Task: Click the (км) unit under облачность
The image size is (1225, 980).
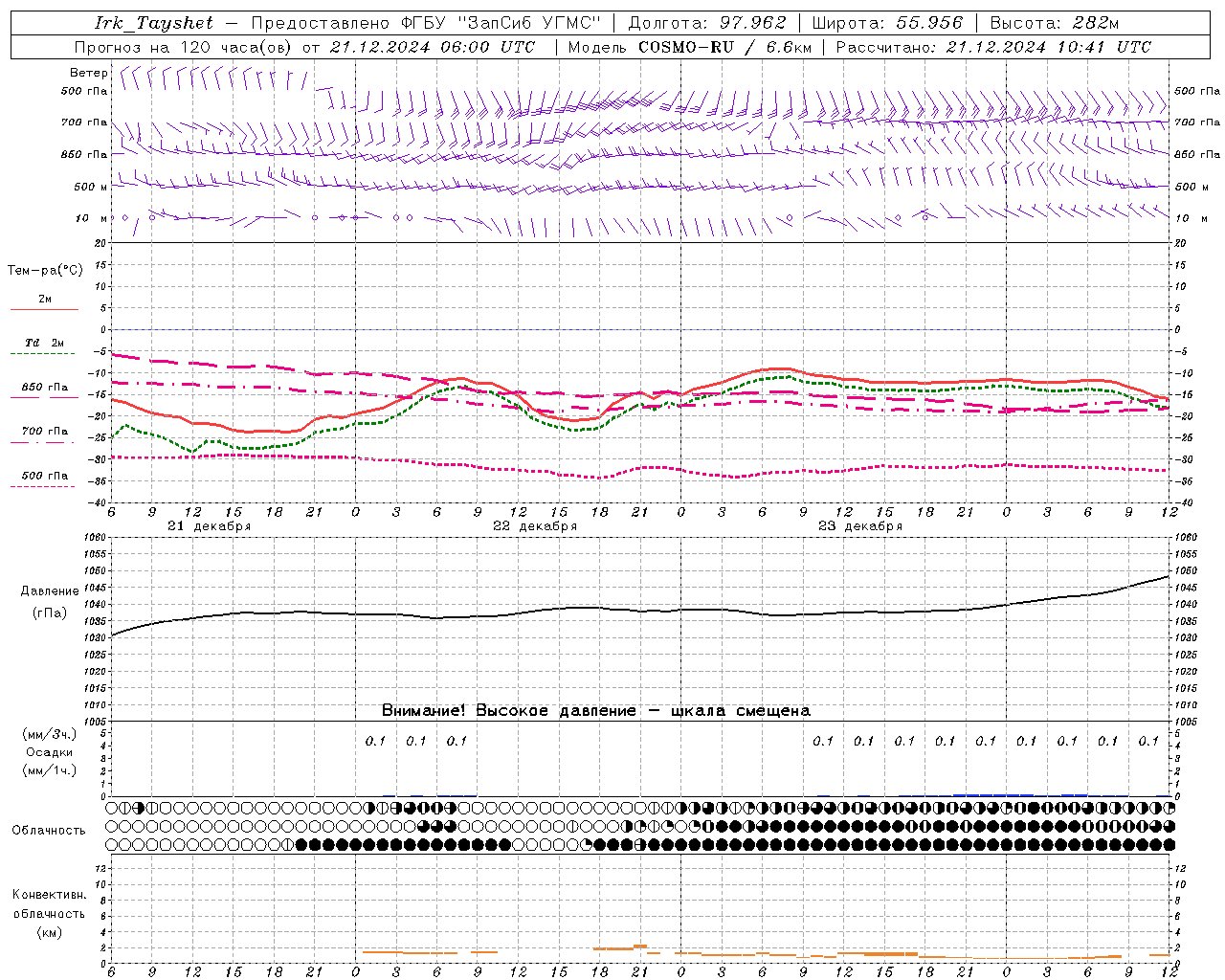Action: coord(49,932)
